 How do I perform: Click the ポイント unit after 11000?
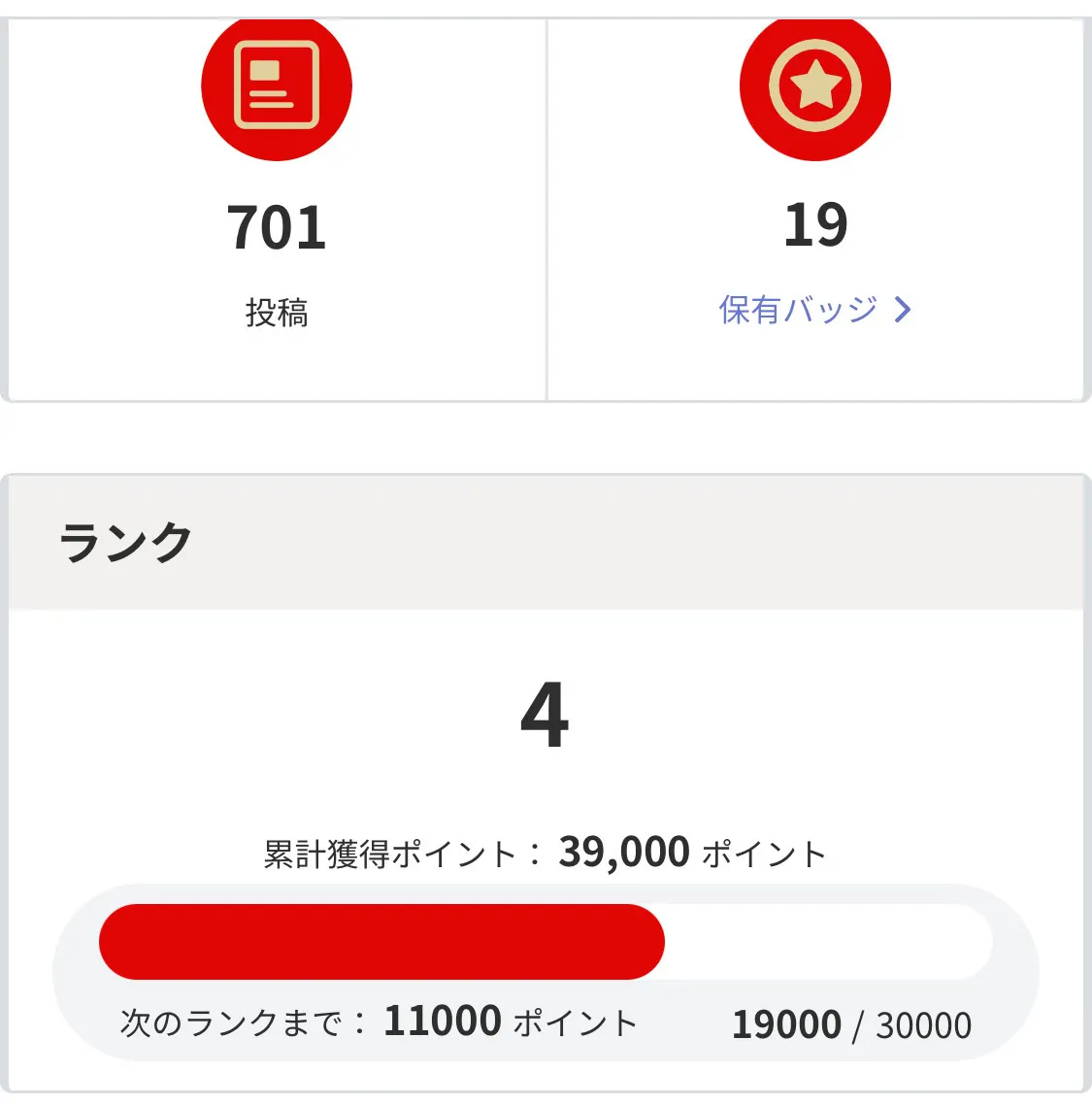click(x=575, y=1023)
